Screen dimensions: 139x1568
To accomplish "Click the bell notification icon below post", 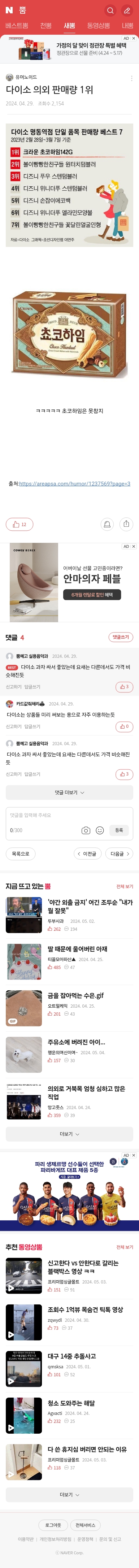I will click(107, 524).
